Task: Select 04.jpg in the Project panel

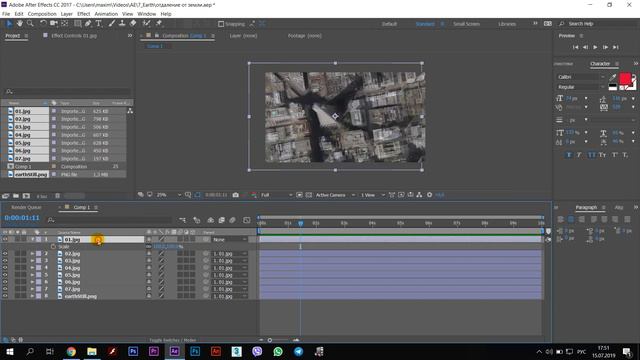Action: click(23, 135)
